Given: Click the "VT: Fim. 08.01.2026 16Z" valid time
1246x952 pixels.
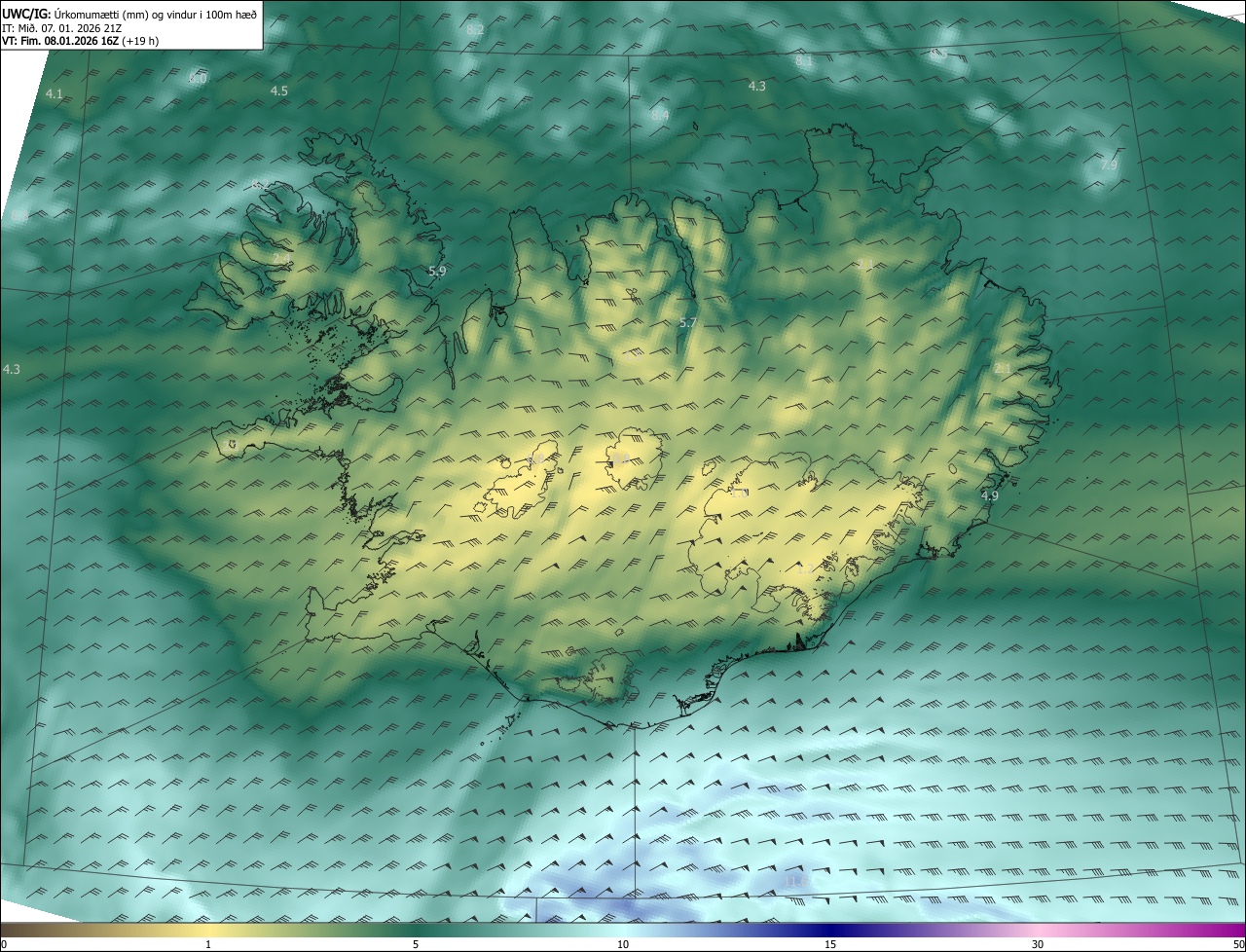Looking at the screenshot, I should pyautogui.click(x=58, y=41).
